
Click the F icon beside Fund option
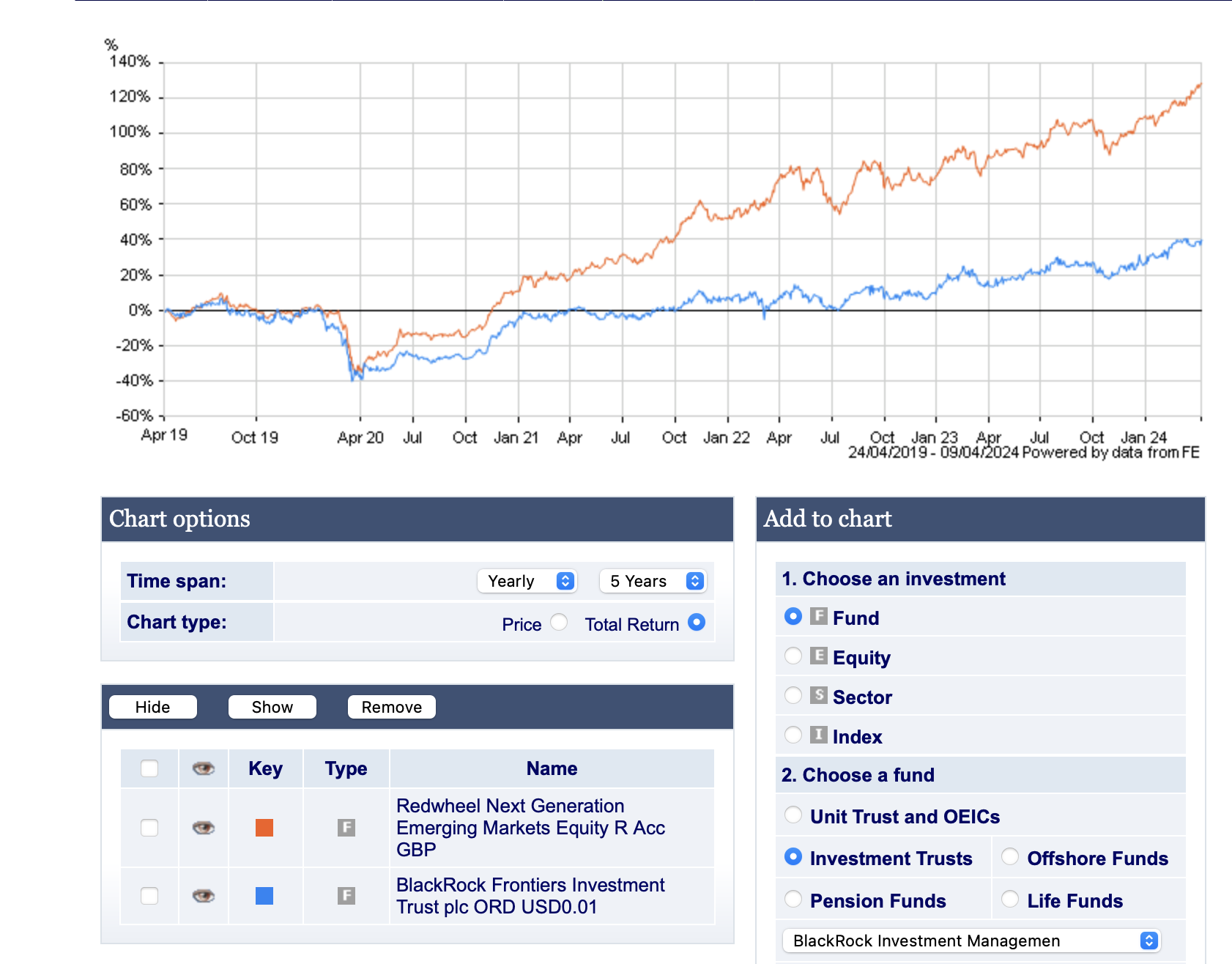pyautogui.click(x=819, y=616)
